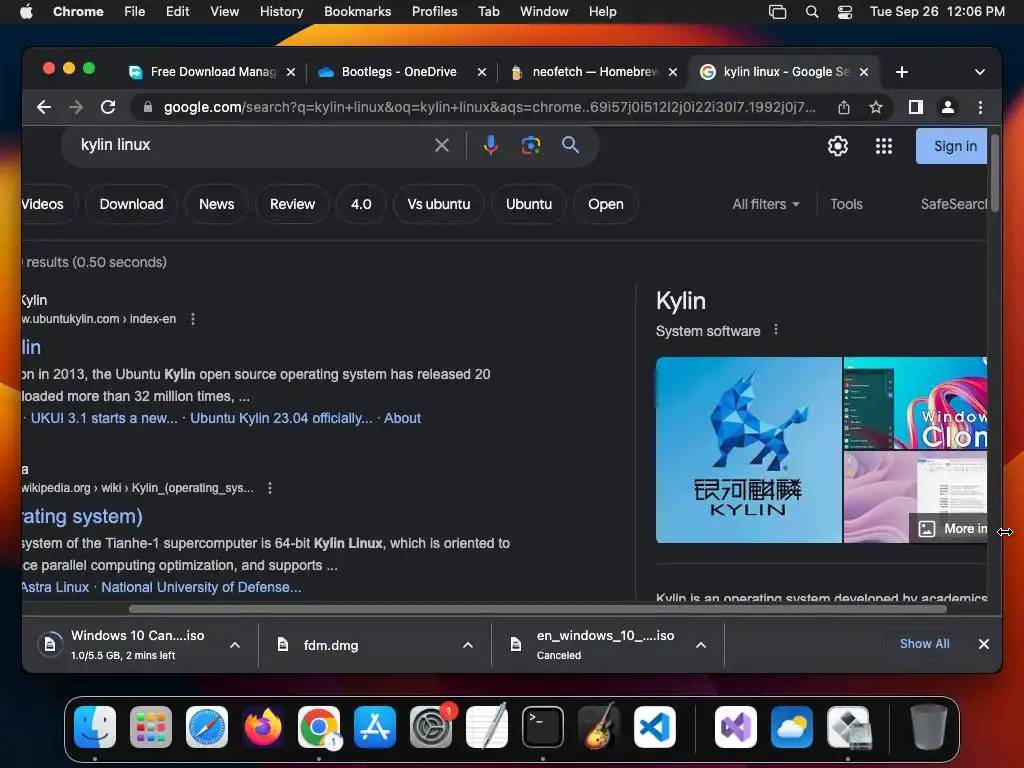Click the Window Clone thumbnail image
This screenshot has width=1024, height=768.
coord(915,403)
